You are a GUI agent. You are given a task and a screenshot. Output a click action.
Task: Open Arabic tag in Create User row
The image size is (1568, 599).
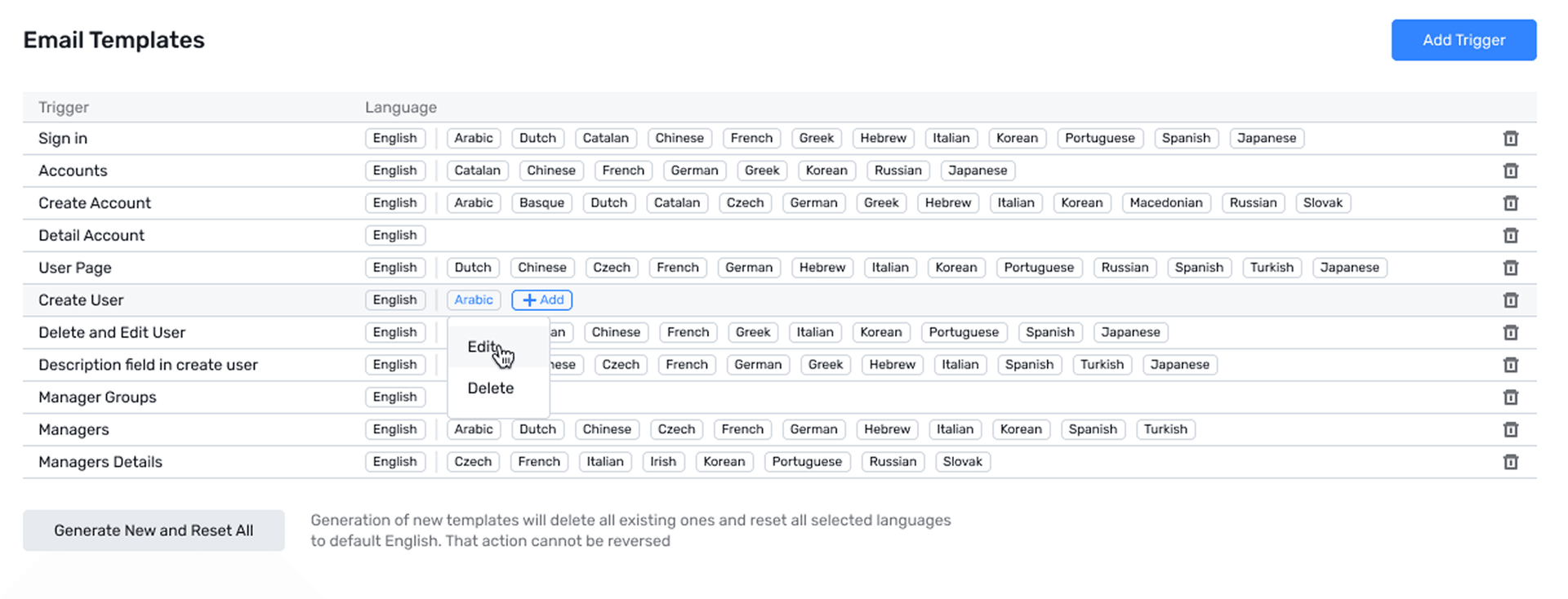pos(474,300)
